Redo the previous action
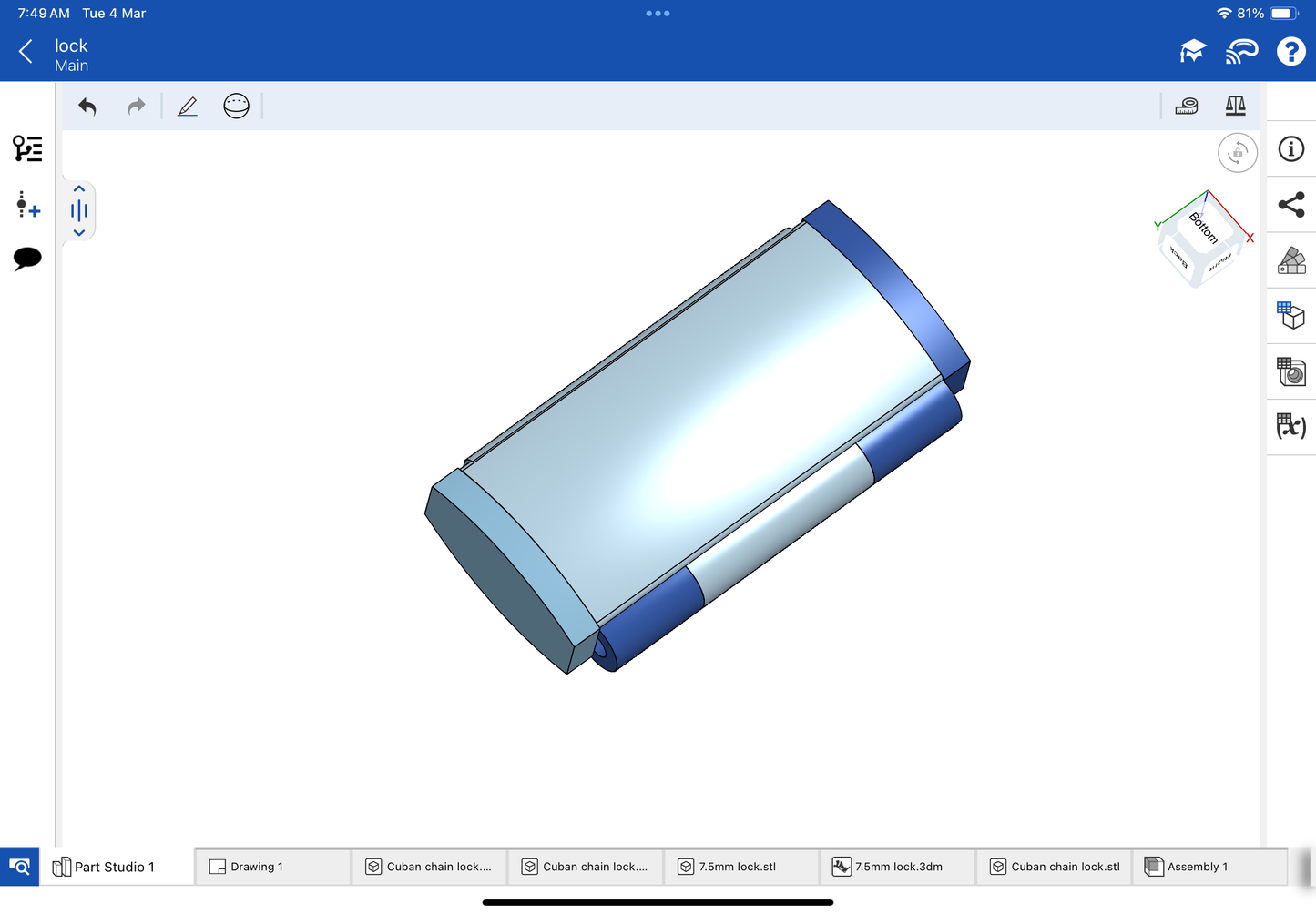 click(x=136, y=107)
